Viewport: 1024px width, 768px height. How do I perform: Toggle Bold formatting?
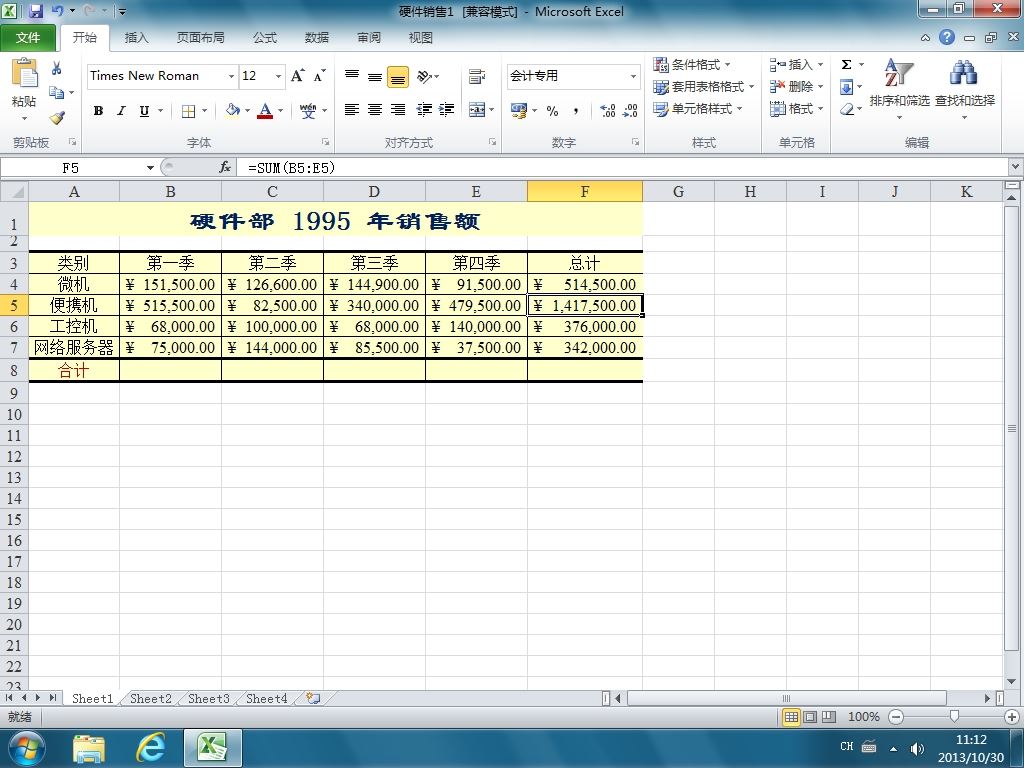click(98, 111)
